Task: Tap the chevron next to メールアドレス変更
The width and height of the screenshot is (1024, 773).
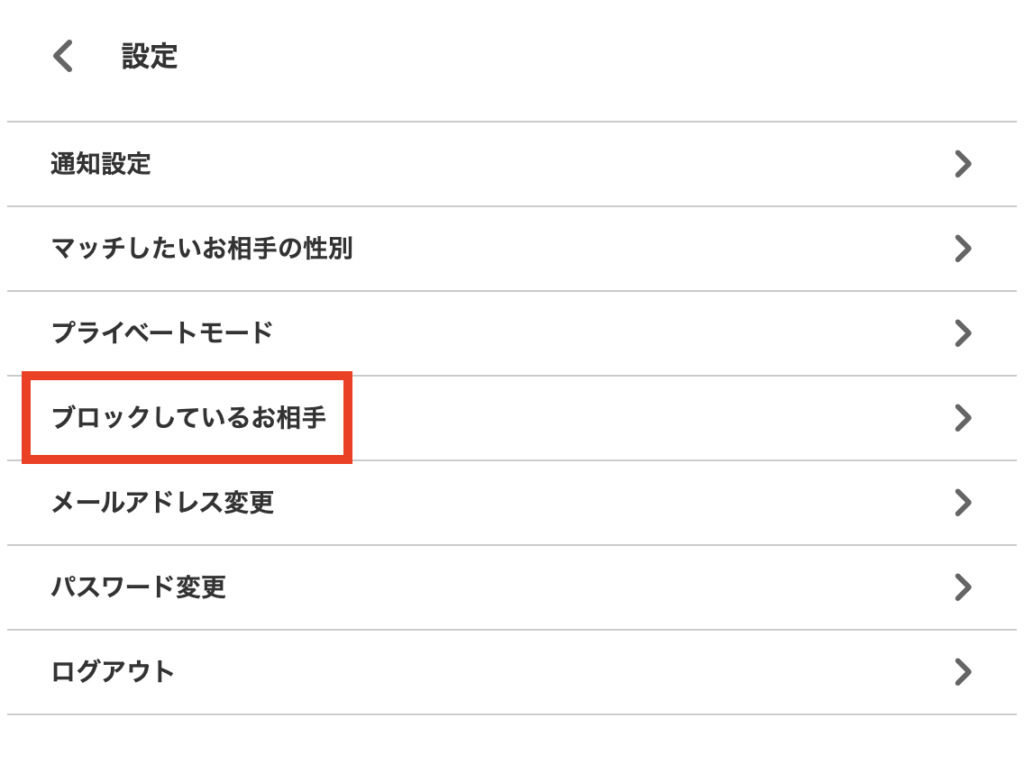Action: coord(963,503)
